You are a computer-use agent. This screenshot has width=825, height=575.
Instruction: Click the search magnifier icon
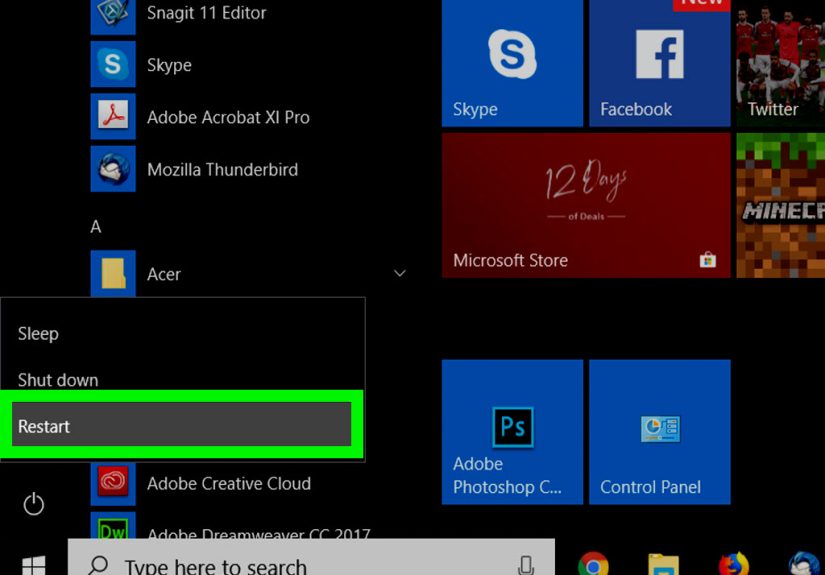[98, 566]
